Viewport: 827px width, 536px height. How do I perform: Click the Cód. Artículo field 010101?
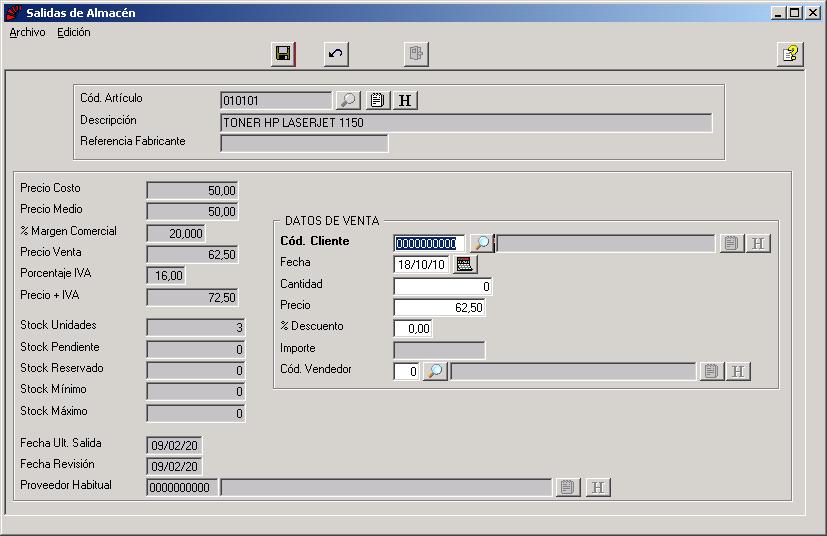click(x=276, y=100)
